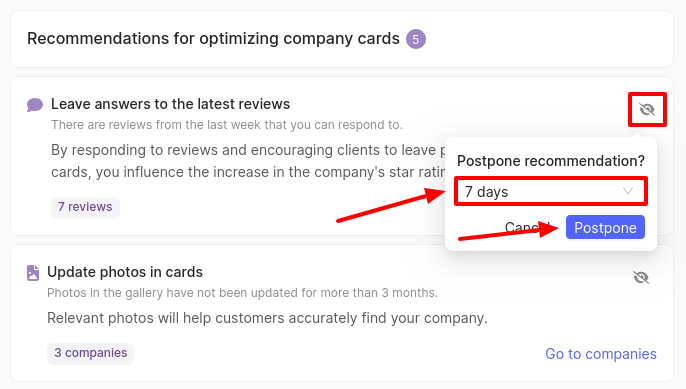Open the Update photos in cards heading
686x389 pixels.
pyautogui.click(x=125, y=272)
